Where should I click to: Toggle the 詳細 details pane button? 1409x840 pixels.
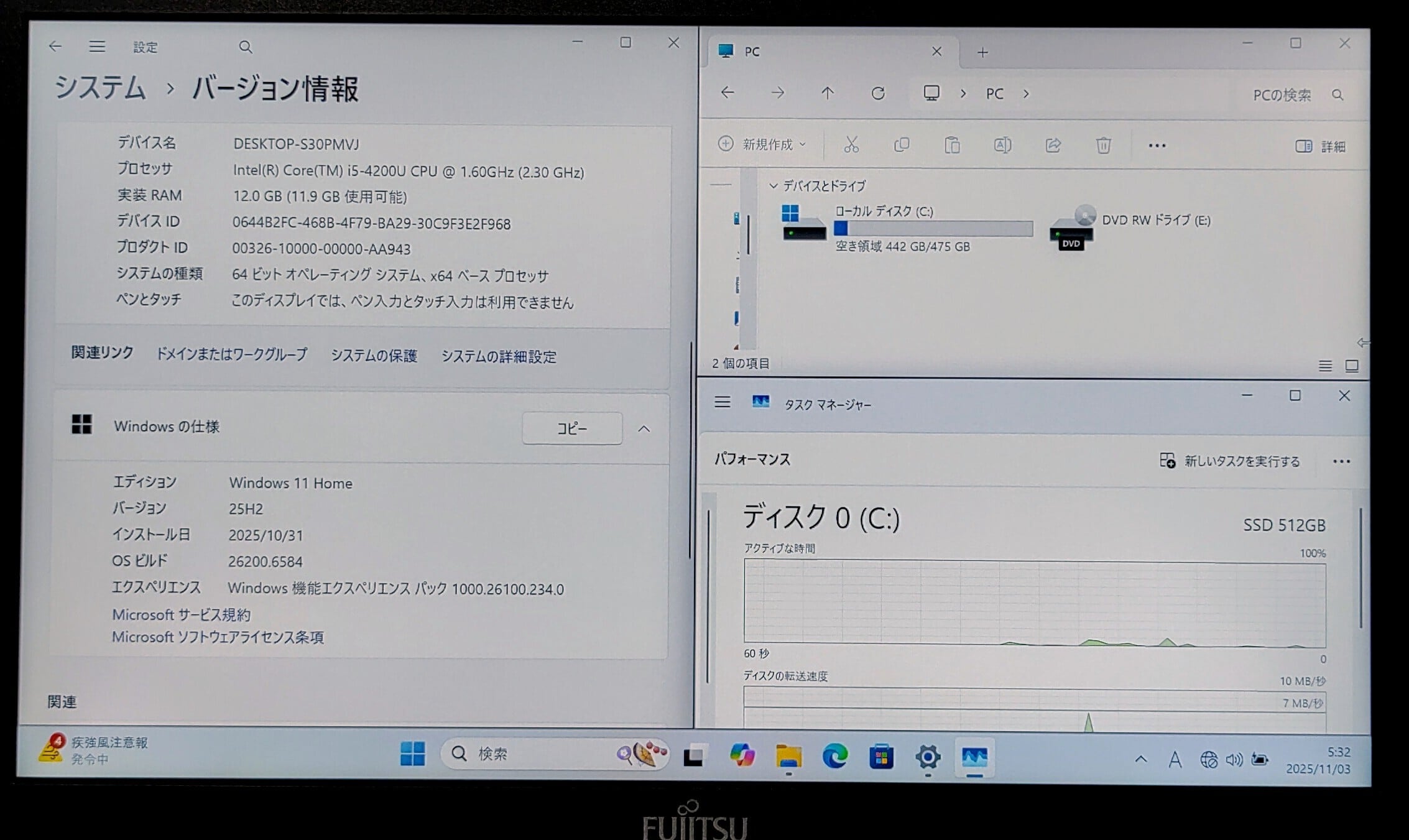coord(1321,147)
